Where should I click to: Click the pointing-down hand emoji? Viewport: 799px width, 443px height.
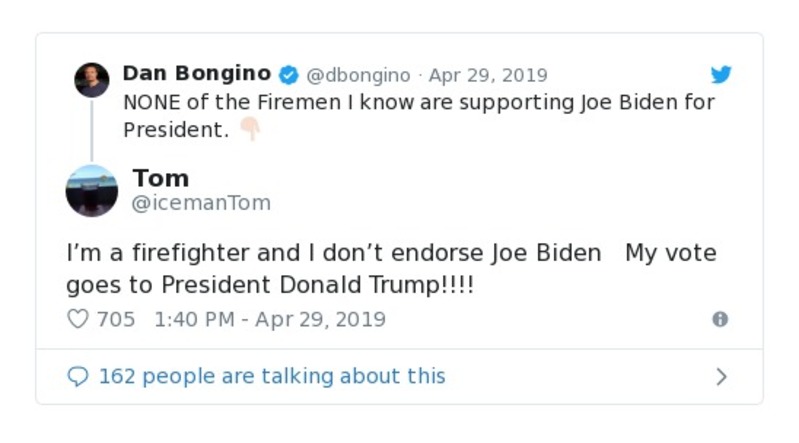[x=249, y=130]
